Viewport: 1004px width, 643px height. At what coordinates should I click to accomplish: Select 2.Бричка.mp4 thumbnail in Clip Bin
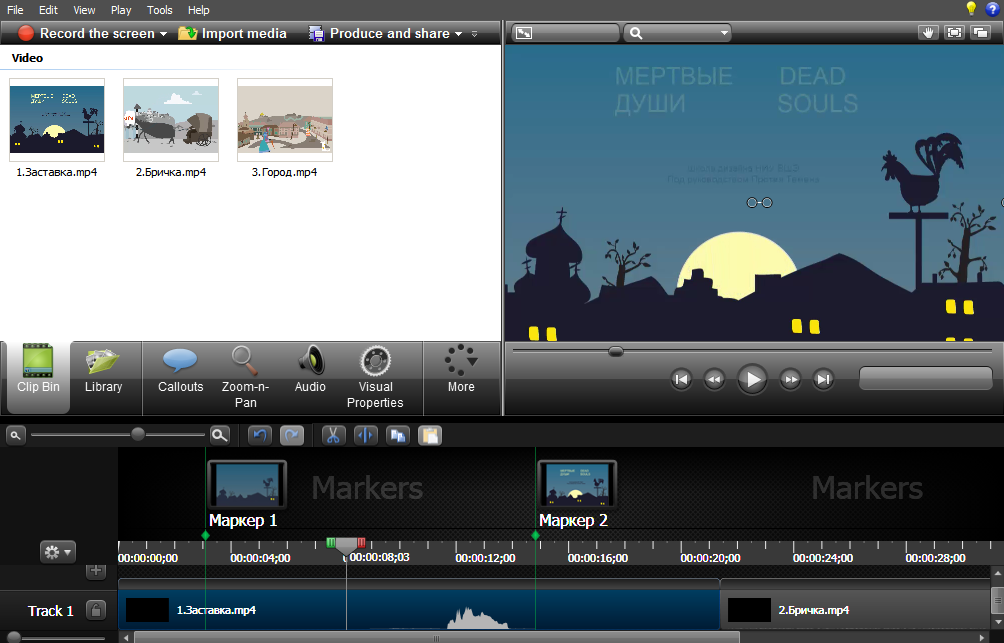[x=171, y=120]
